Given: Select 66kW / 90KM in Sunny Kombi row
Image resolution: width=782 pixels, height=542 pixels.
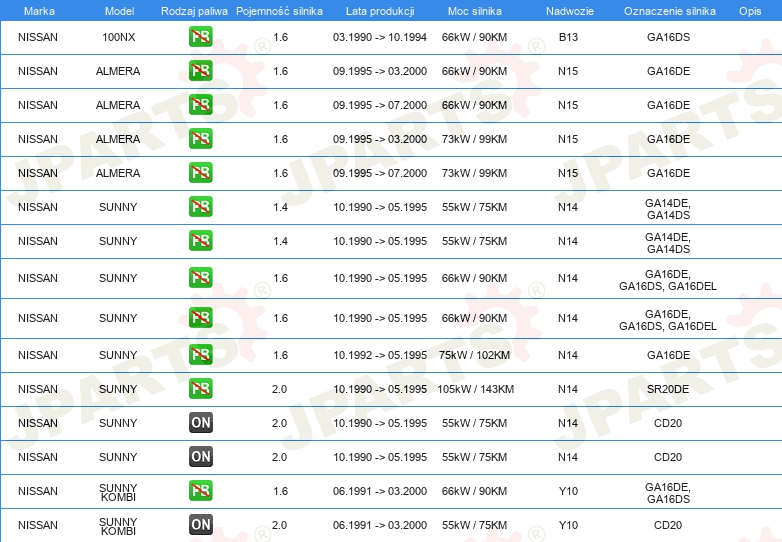Looking at the screenshot, I should pyautogui.click(x=474, y=491).
